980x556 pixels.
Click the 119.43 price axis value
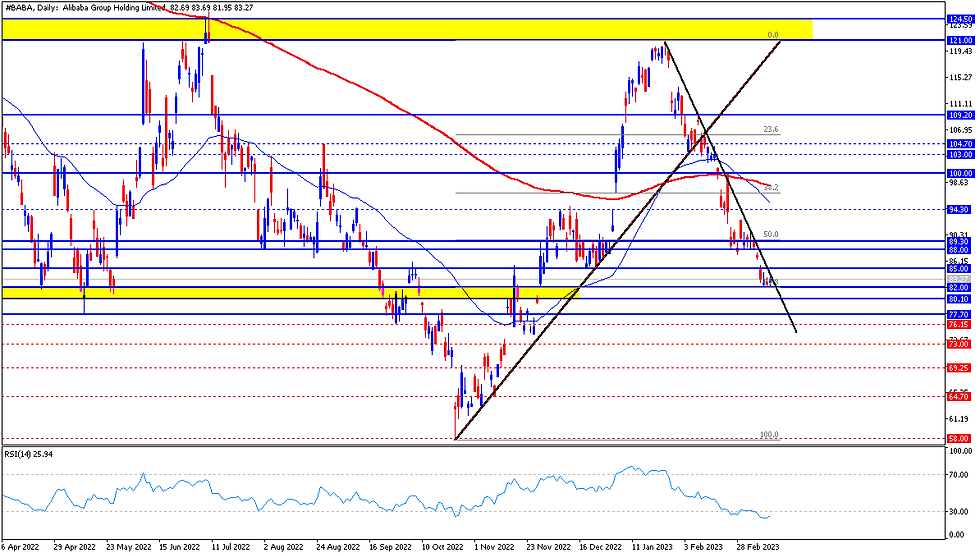[959, 52]
